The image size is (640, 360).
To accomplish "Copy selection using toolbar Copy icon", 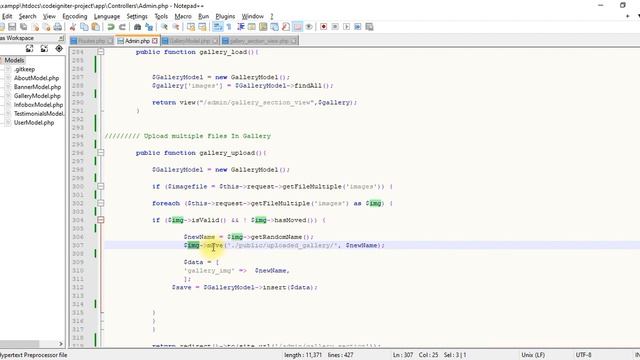I will coord(84,27).
